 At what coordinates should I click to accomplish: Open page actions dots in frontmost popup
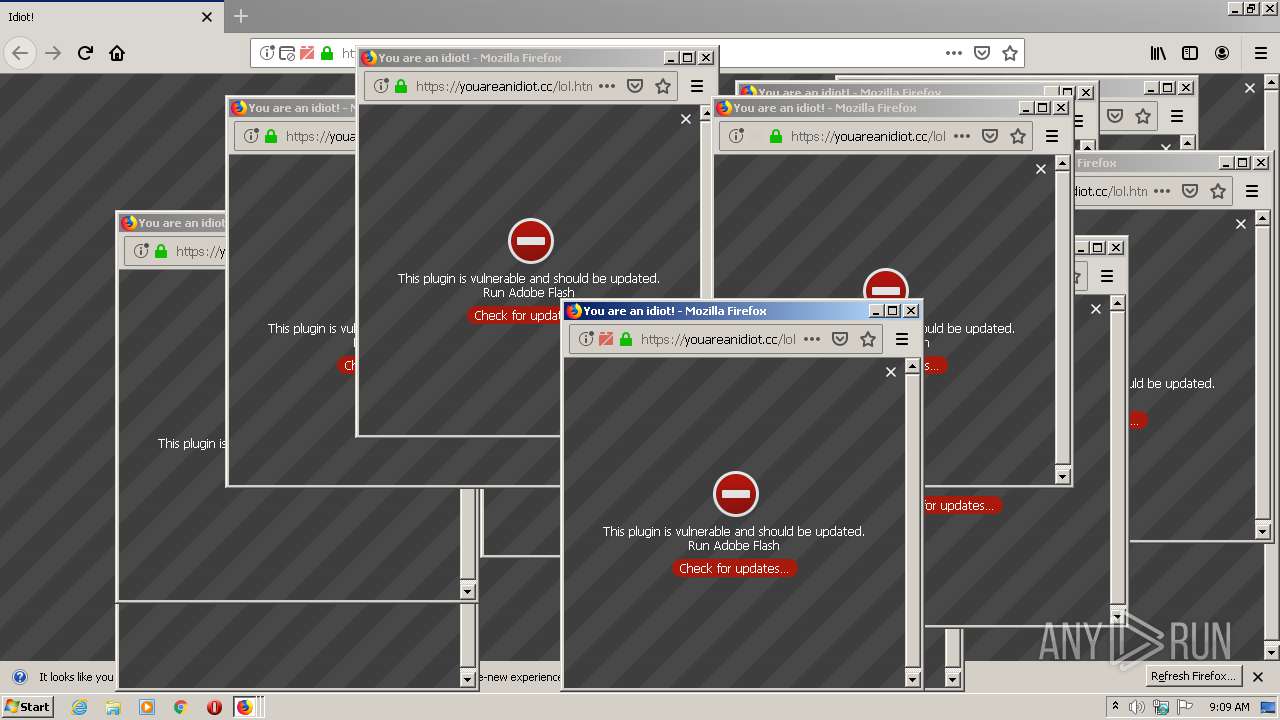point(812,339)
